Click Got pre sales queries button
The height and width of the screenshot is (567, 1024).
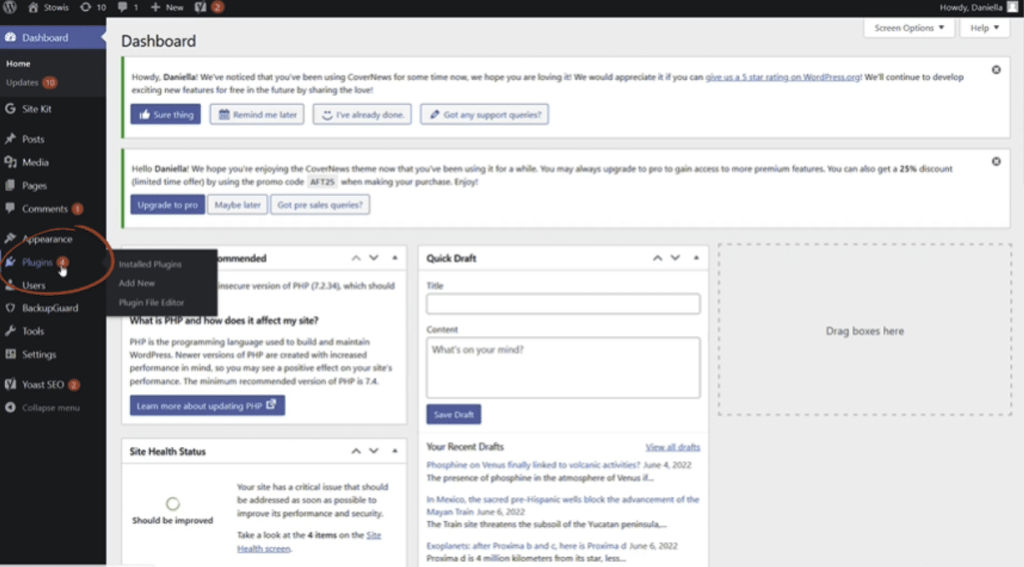coord(320,204)
